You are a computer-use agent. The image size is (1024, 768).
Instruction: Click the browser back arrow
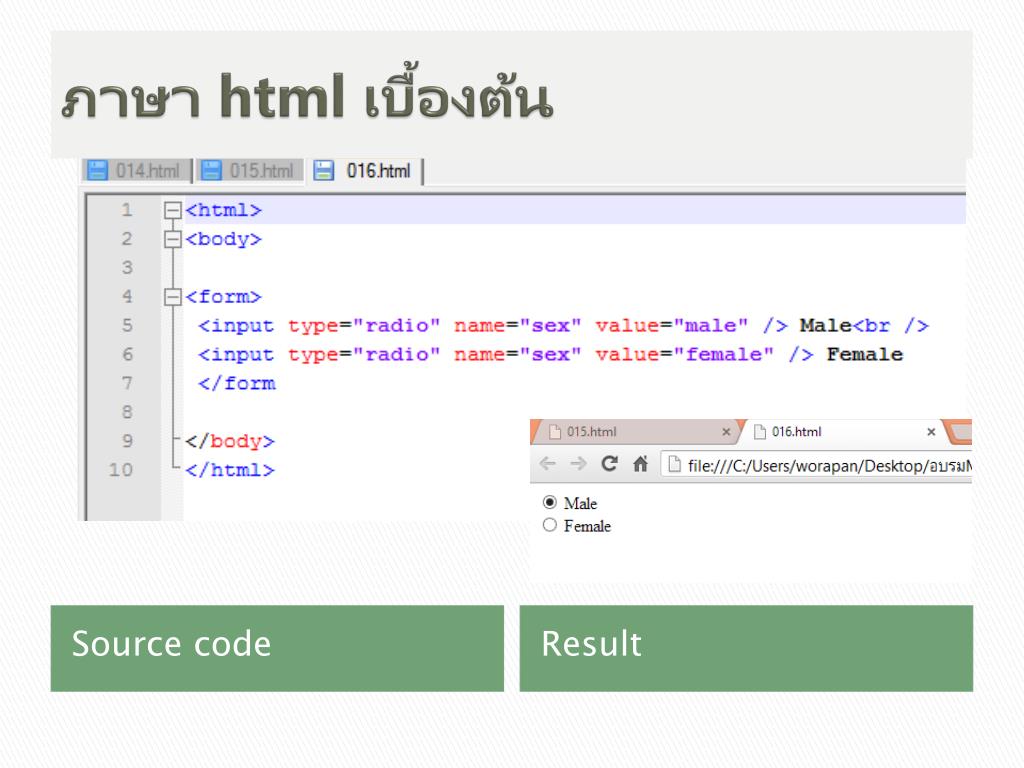(x=548, y=464)
